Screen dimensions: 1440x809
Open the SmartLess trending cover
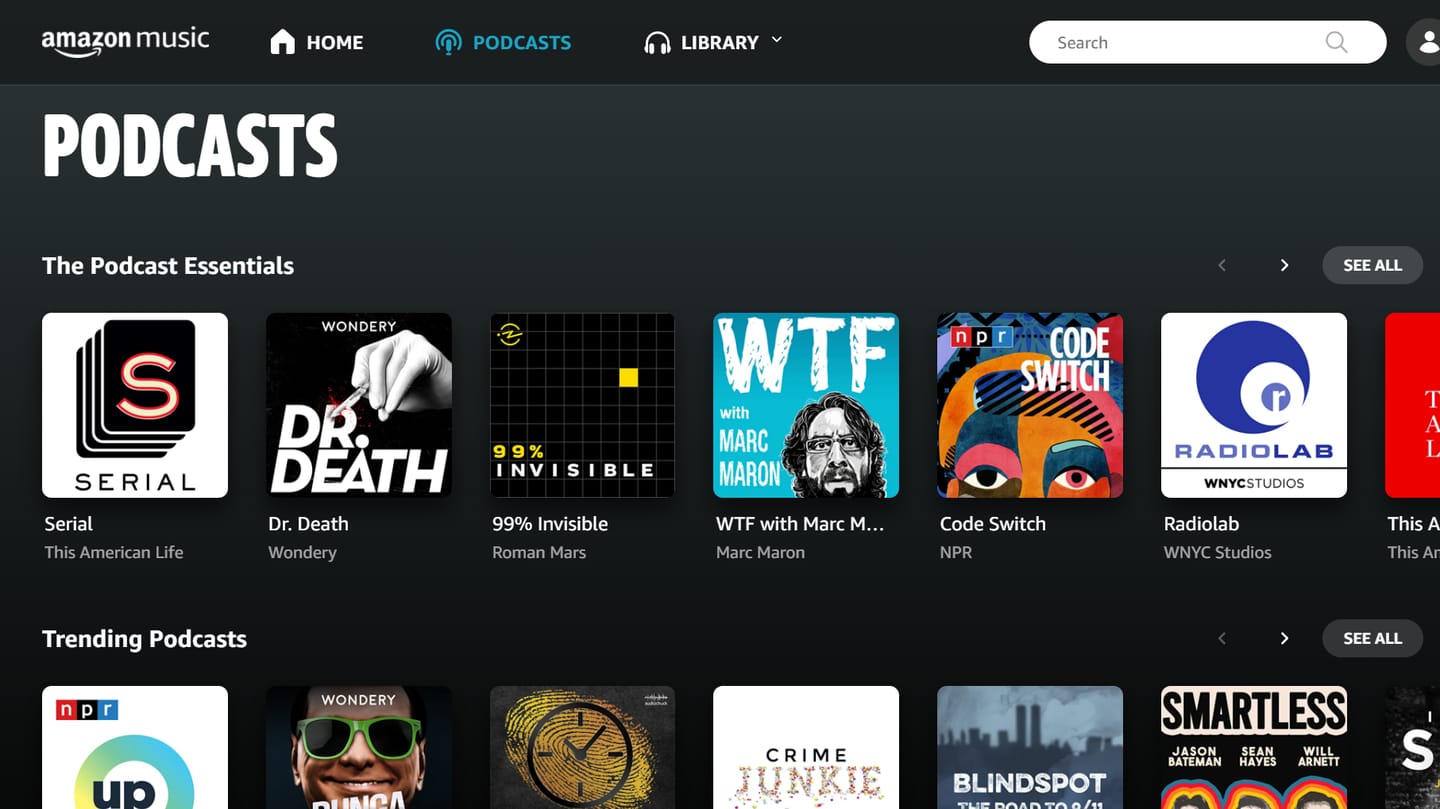pyautogui.click(x=1254, y=748)
